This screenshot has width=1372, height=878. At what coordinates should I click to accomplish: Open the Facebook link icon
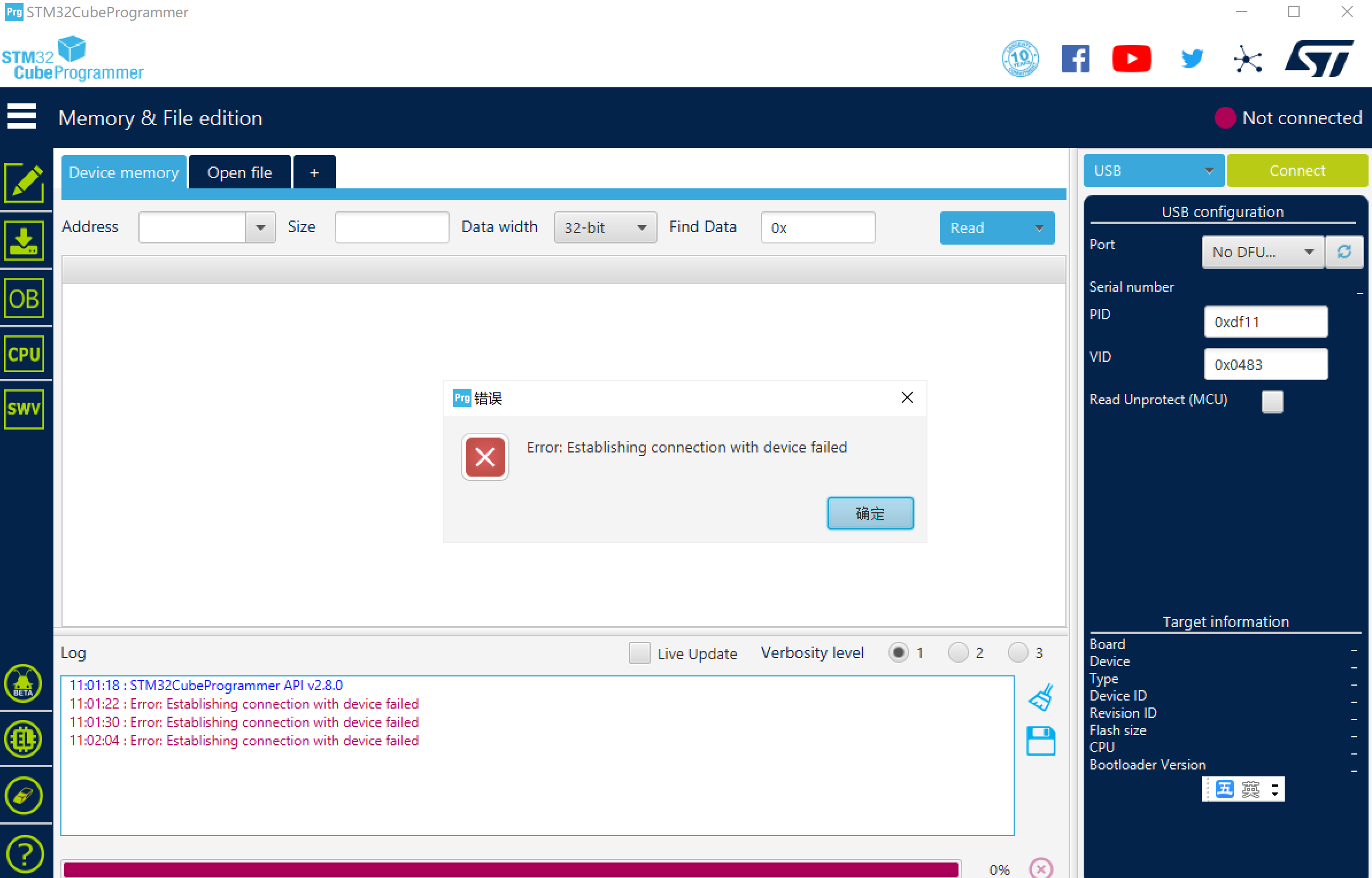pos(1076,59)
